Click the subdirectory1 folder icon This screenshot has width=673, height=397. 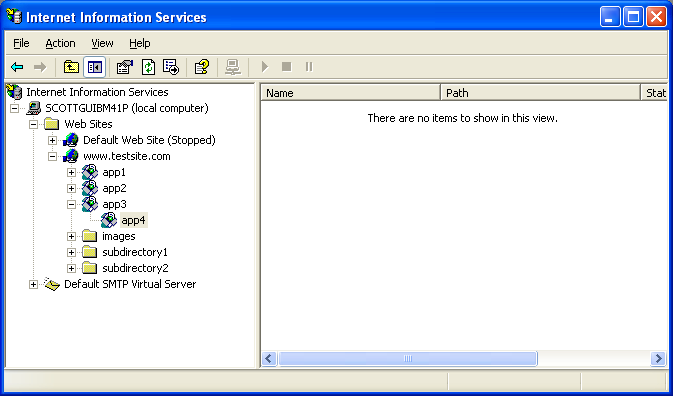[89, 252]
